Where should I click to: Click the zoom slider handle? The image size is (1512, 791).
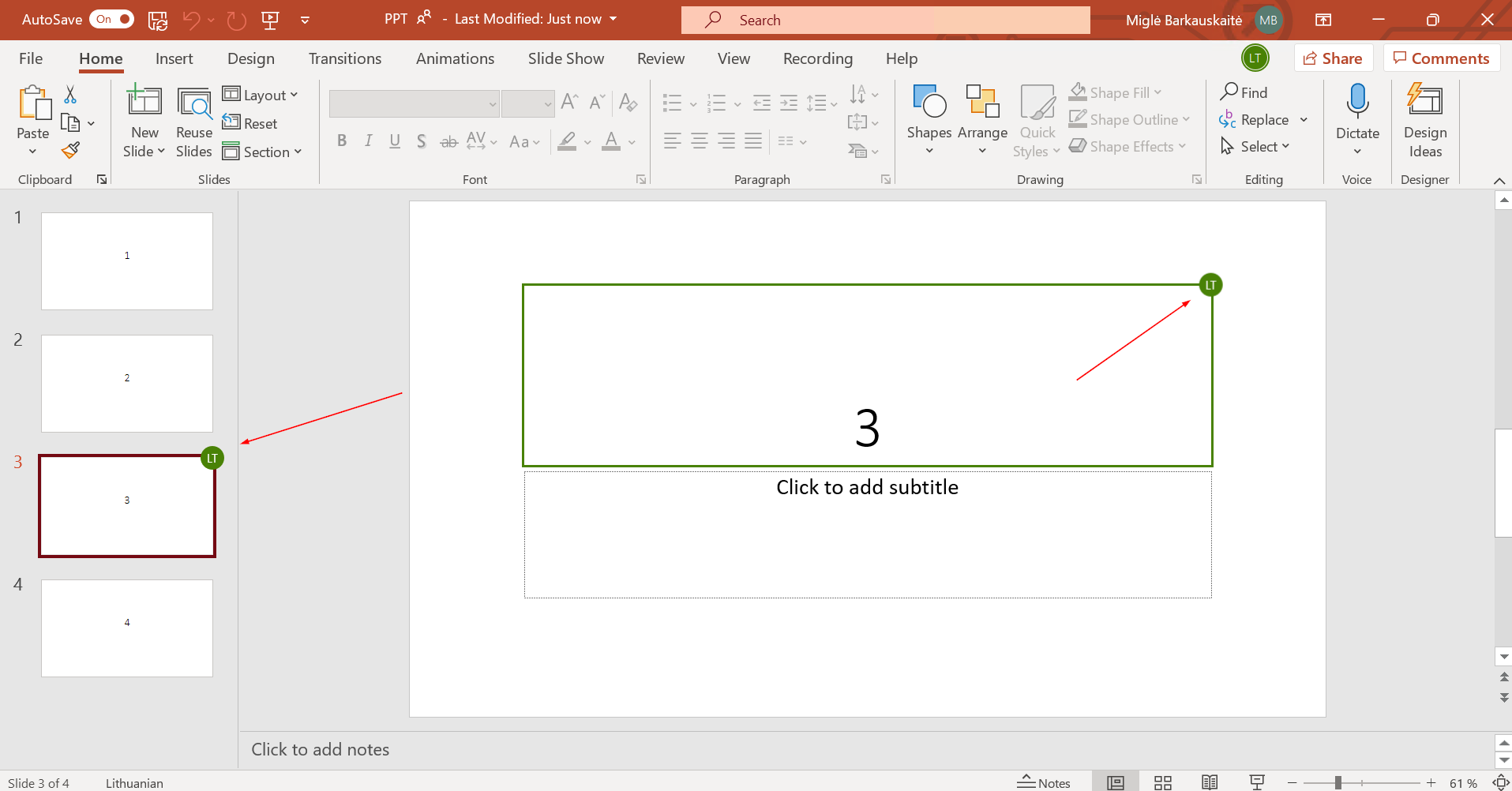tap(1338, 782)
